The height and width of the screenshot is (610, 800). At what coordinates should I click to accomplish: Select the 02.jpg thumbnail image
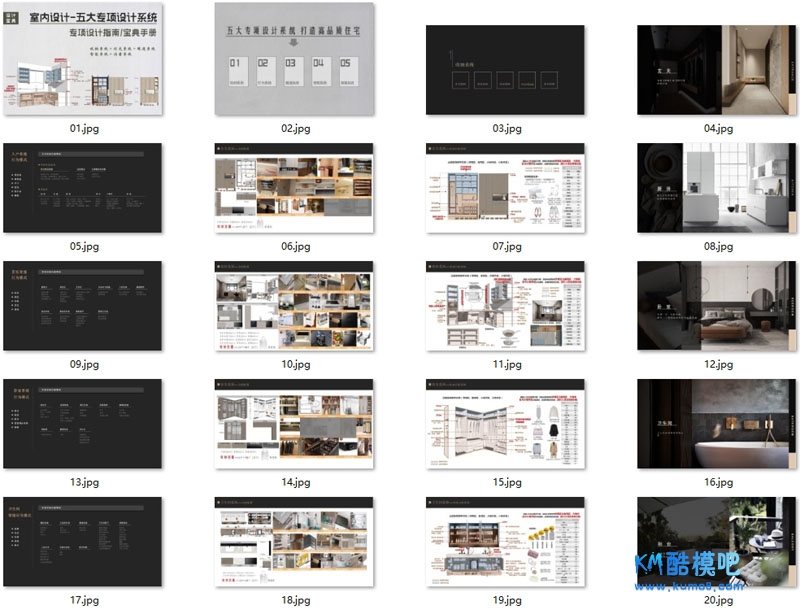[295, 59]
